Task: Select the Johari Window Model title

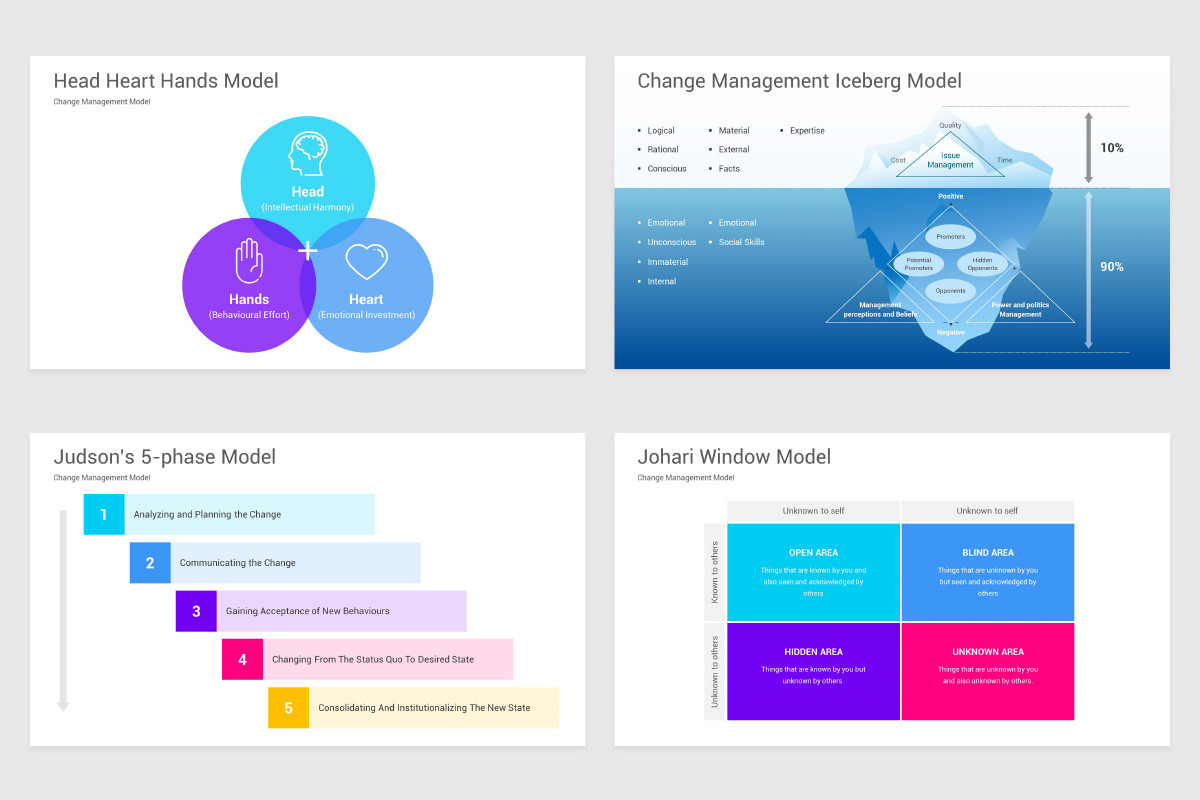Action: [734, 457]
